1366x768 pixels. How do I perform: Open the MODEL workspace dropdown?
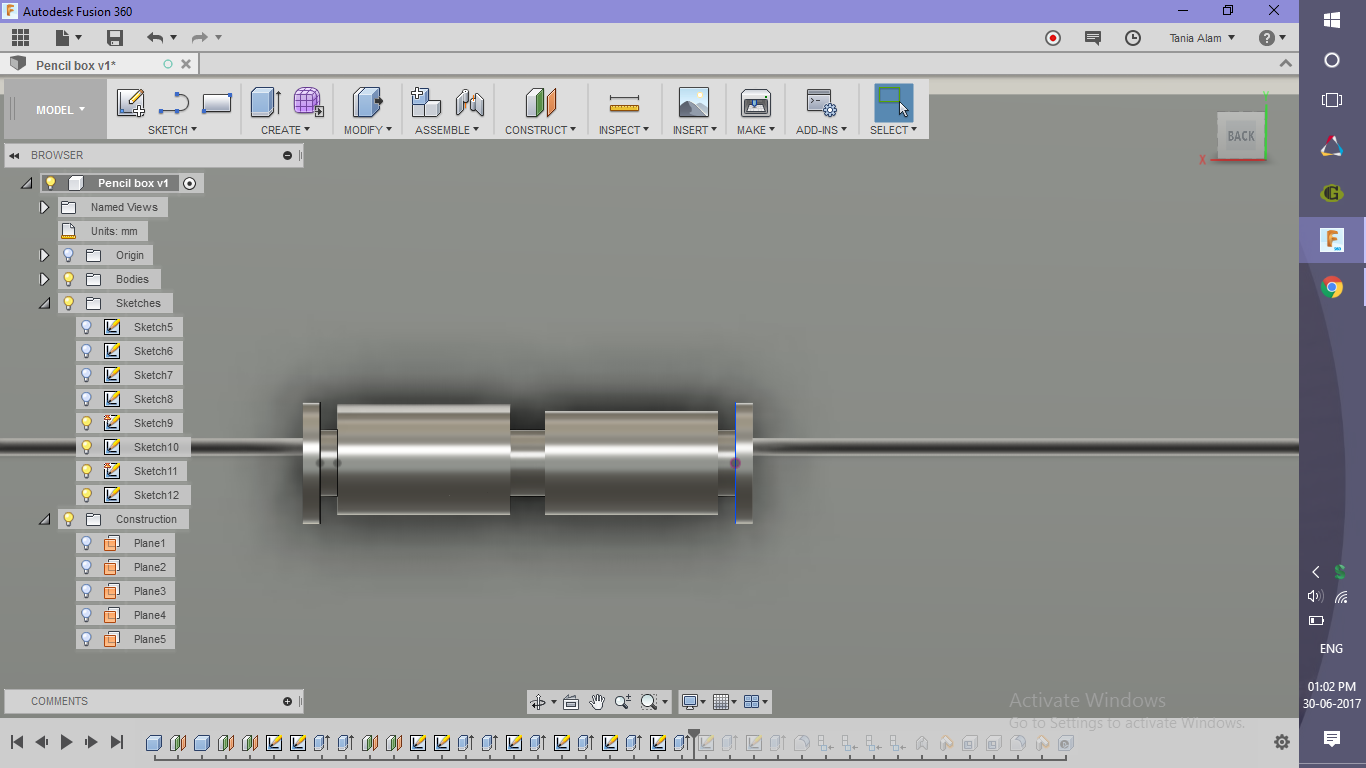pos(60,110)
